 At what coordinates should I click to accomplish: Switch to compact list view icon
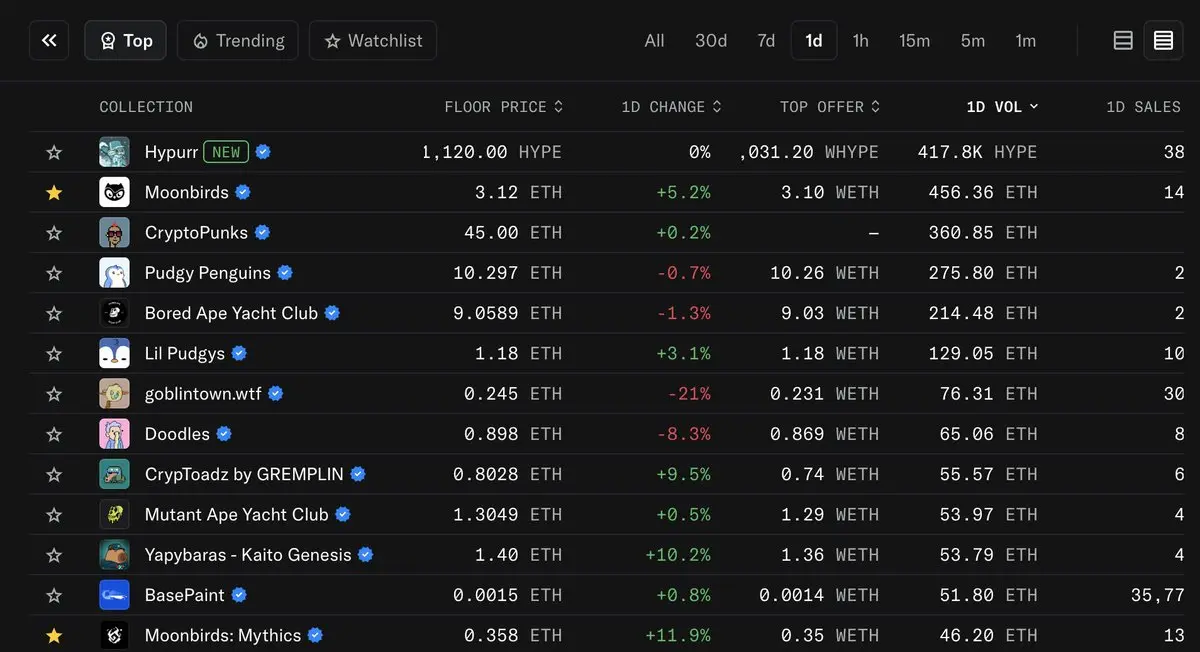[1123, 41]
